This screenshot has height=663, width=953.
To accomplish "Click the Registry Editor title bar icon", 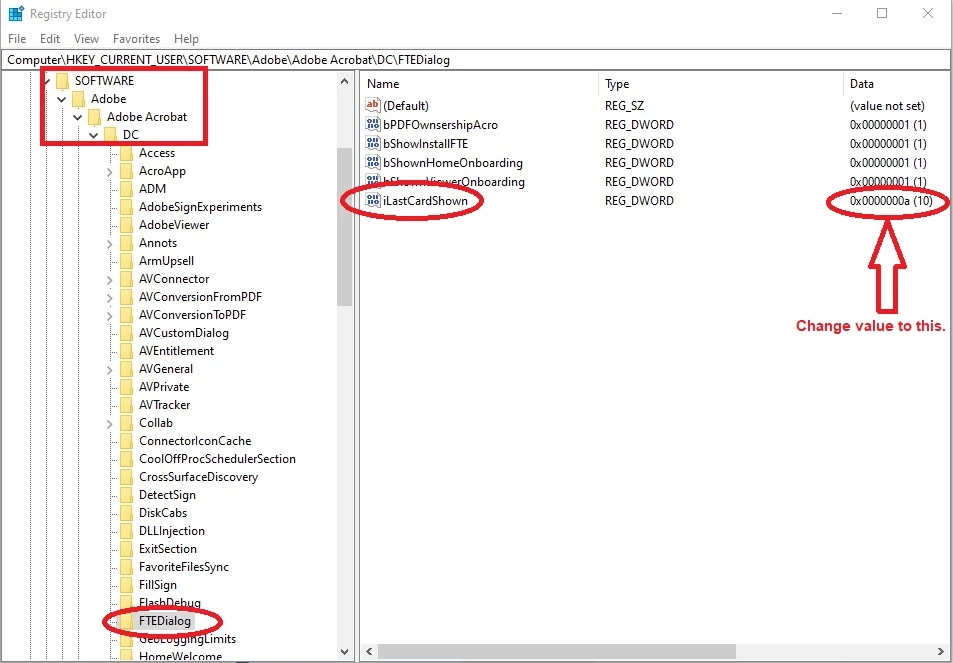I will (16, 13).
